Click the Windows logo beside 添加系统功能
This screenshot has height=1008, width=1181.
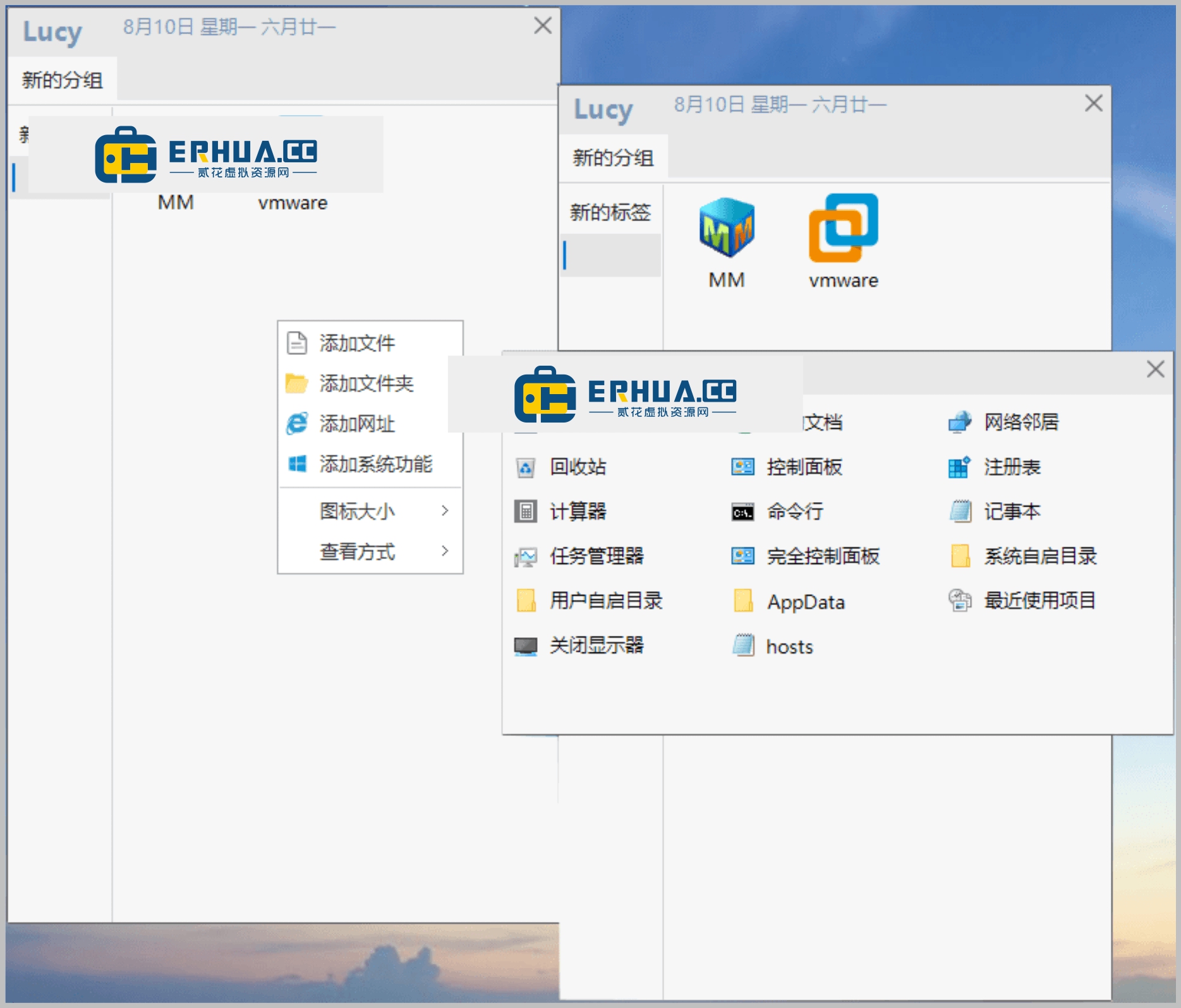297,464
